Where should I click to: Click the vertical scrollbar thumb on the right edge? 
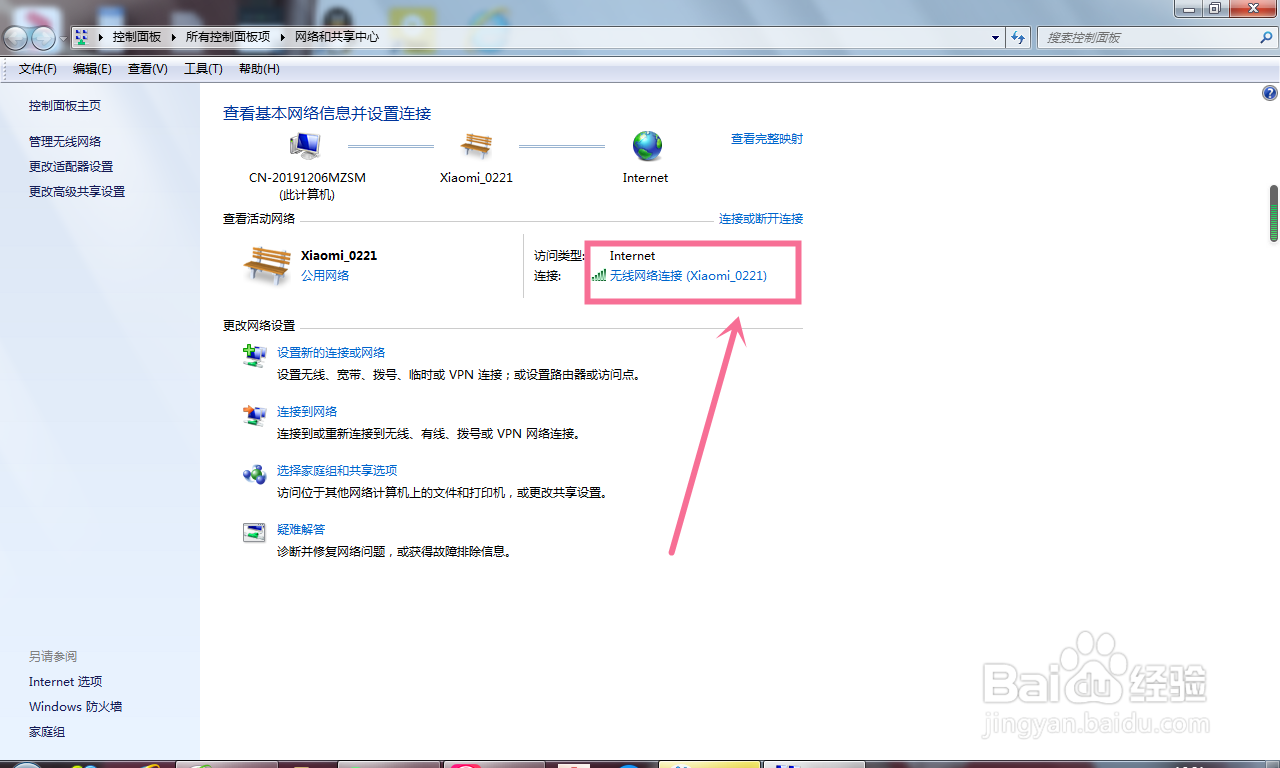point(1274,213)
